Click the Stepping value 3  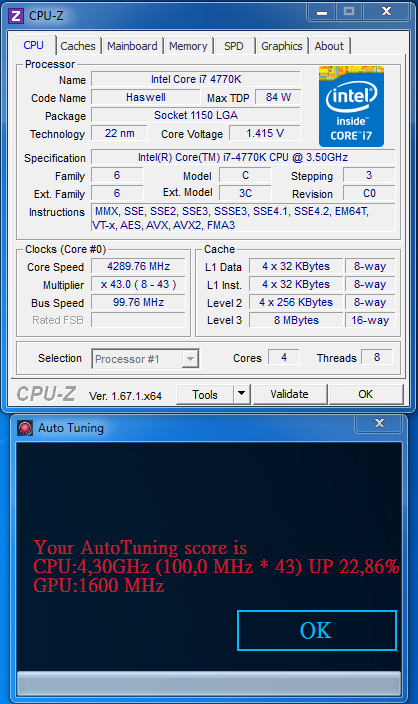point(369,175)
